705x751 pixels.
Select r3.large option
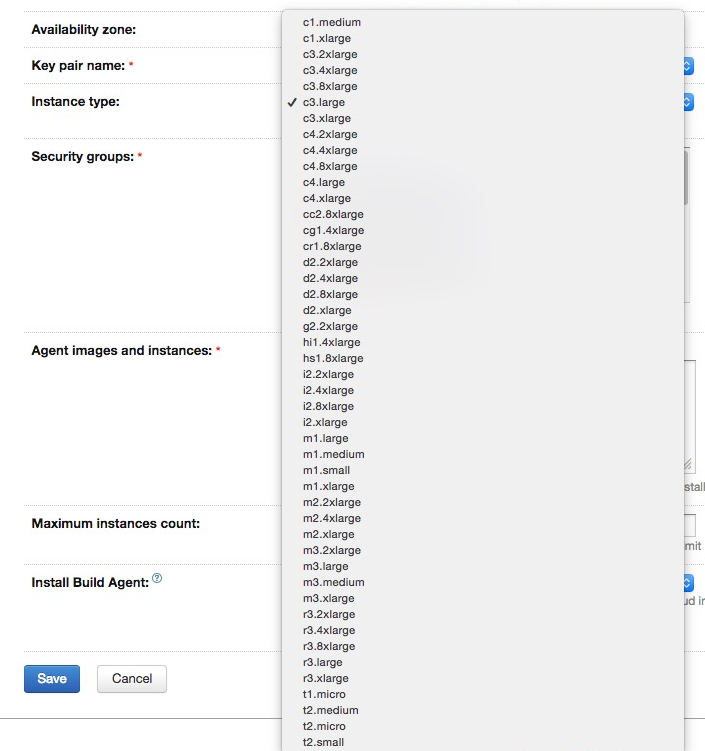[x=483, y=662]
